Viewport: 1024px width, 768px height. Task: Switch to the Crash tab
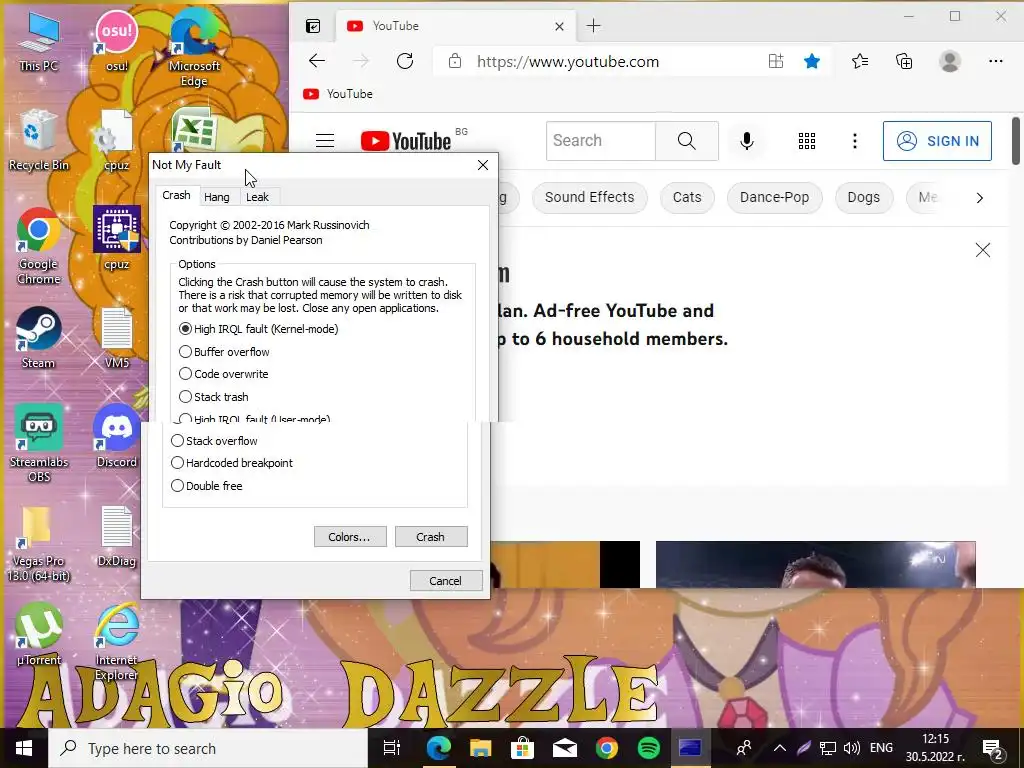click(176, 195)
